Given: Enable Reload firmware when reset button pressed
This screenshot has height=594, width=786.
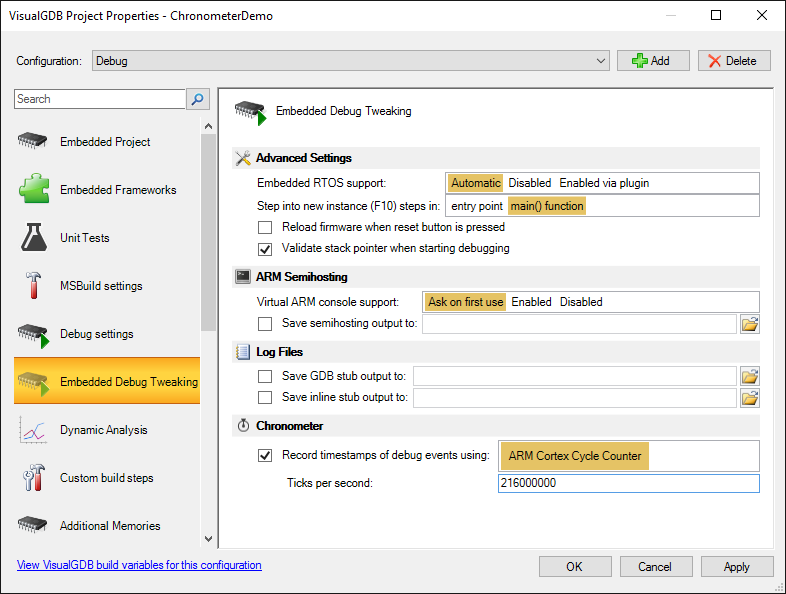Looking at the screenshot, I should 265,228.
